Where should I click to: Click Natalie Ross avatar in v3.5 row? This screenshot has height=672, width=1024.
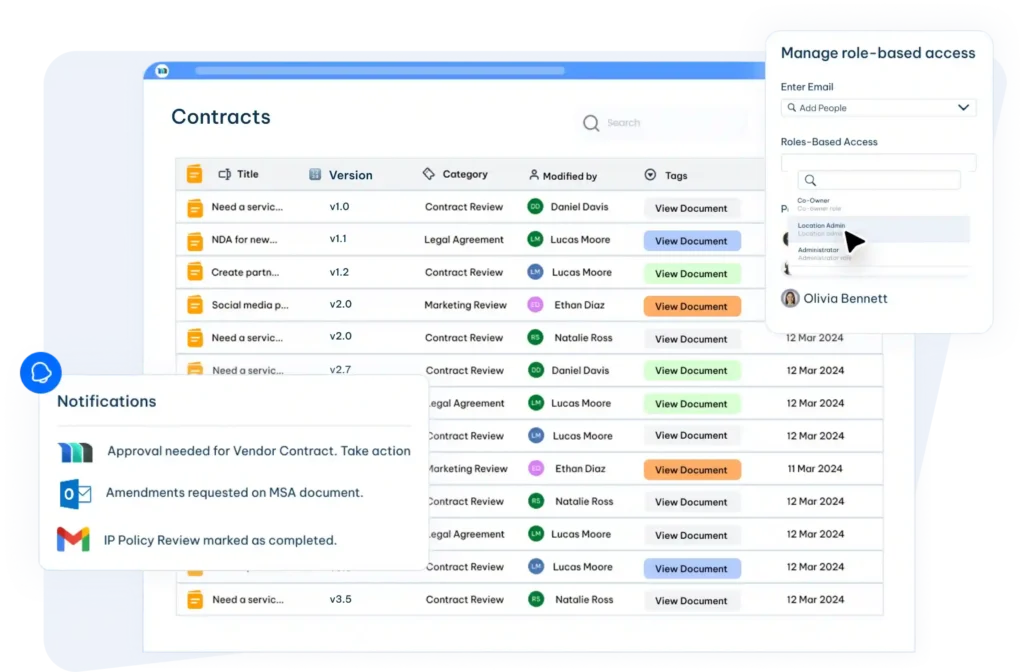pos(536,599)
